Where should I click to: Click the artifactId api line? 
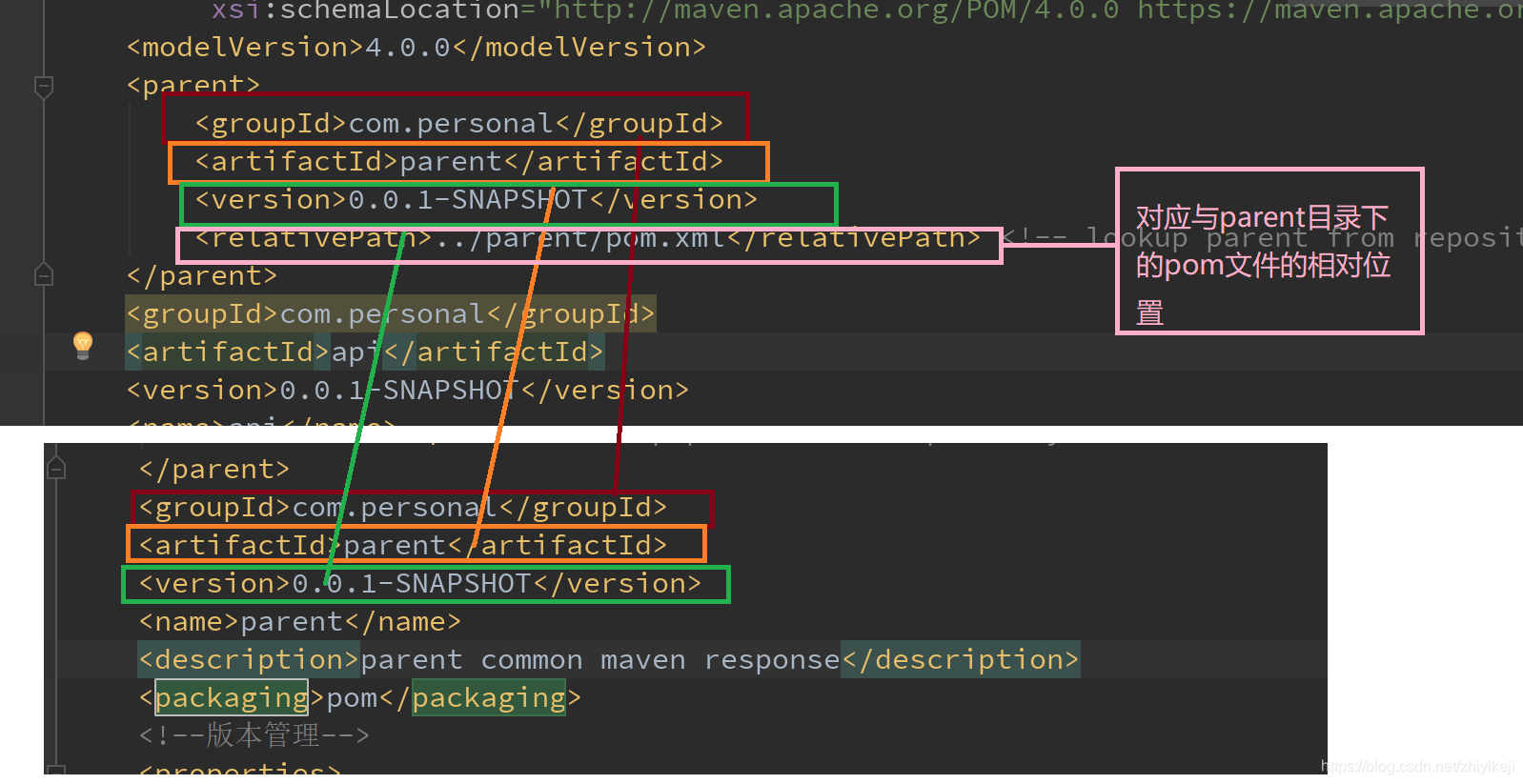[x=366, y=352]
